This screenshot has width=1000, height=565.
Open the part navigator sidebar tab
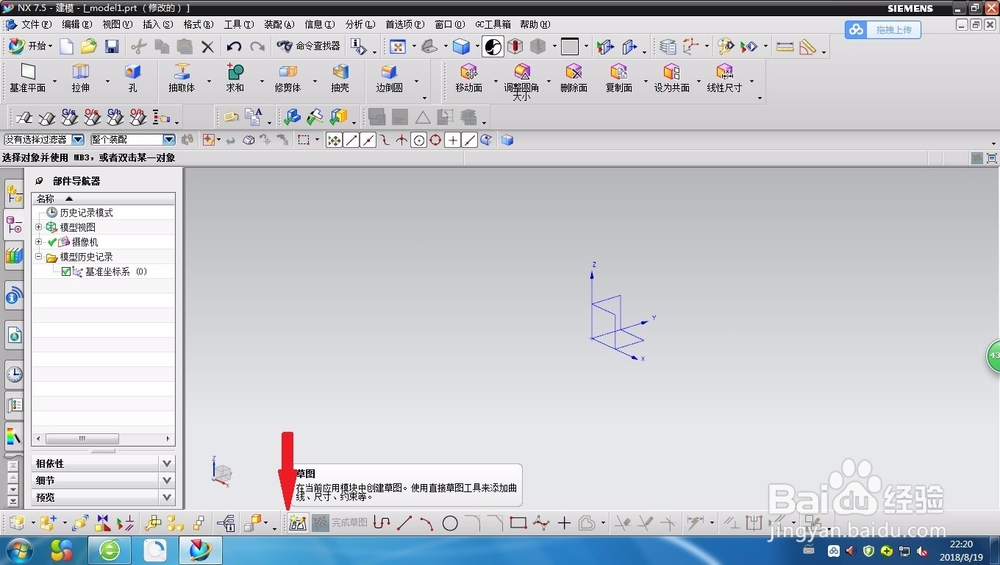point(14,225)
